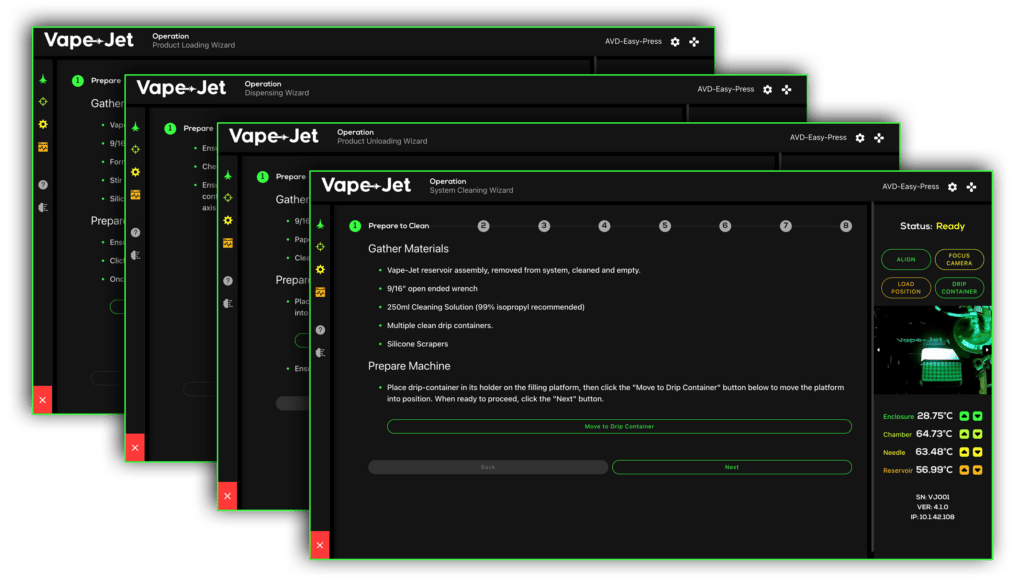Screen dimensions: 1024x588
Task: Raise Chamber temperature with up arrow
Action: click(964, 434)
